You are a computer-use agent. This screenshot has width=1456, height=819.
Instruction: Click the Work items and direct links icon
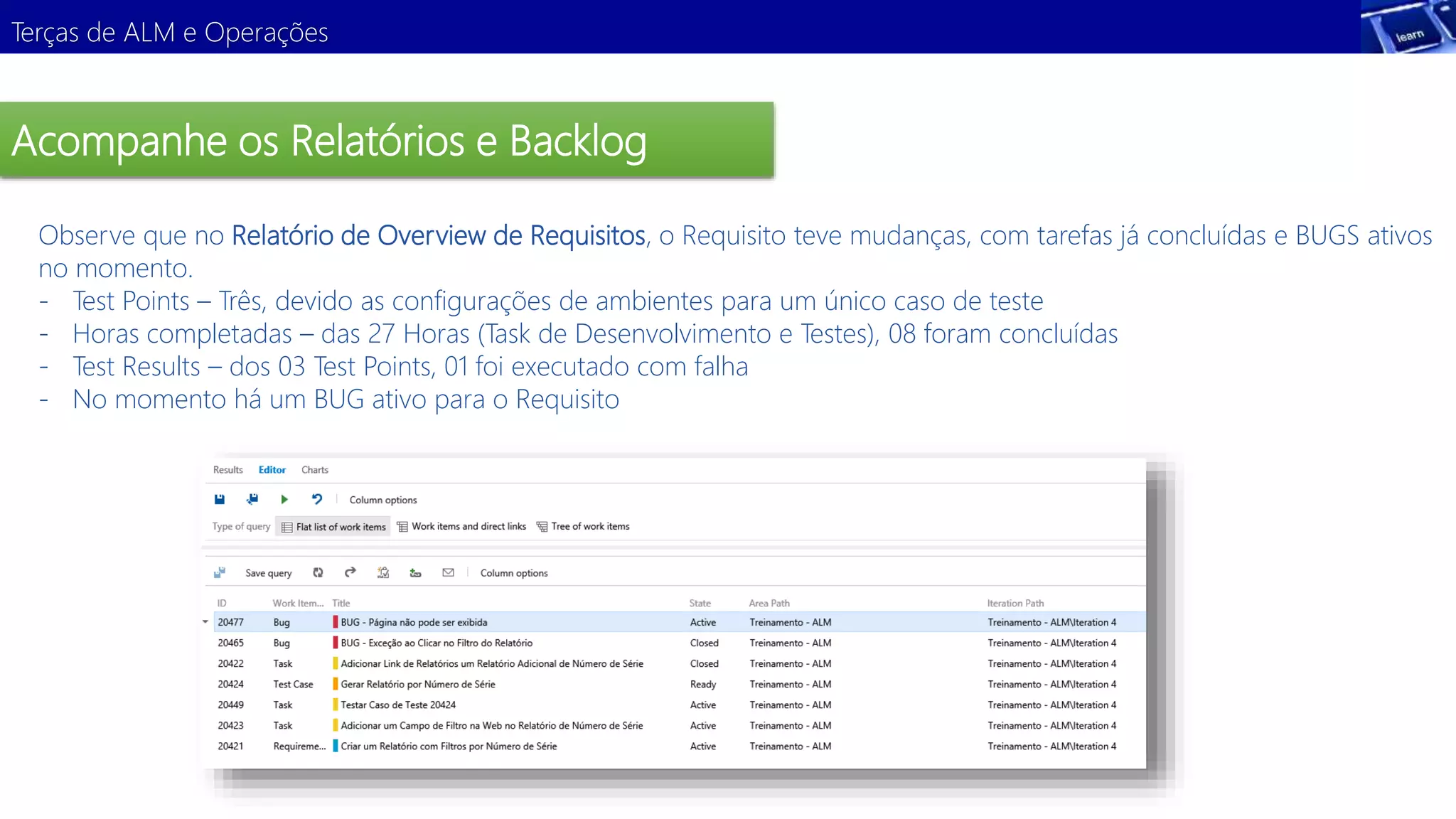(x=402, y=526)
